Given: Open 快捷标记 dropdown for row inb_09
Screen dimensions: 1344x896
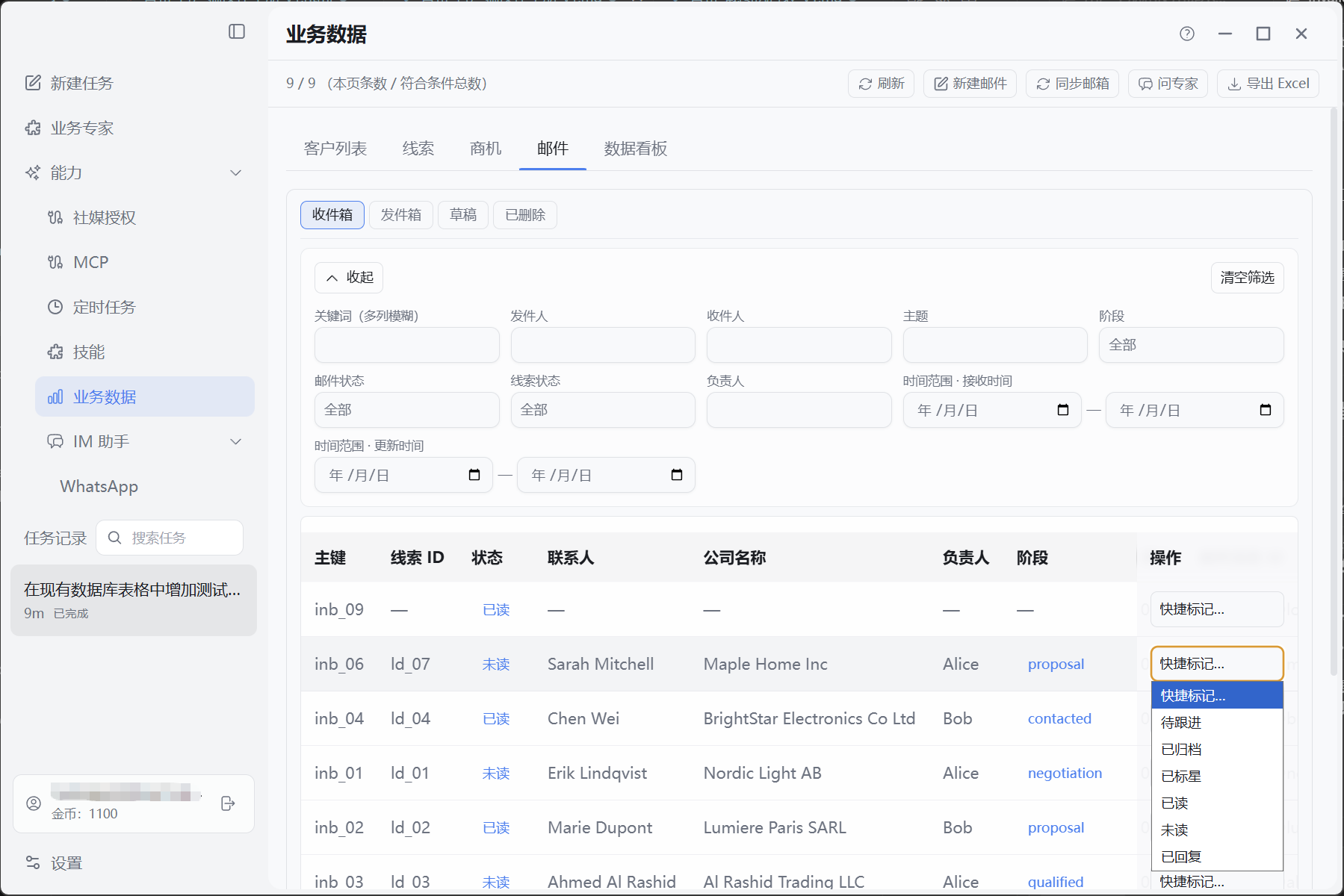Looking at the screenshot, I should (x=1217, y=609).
